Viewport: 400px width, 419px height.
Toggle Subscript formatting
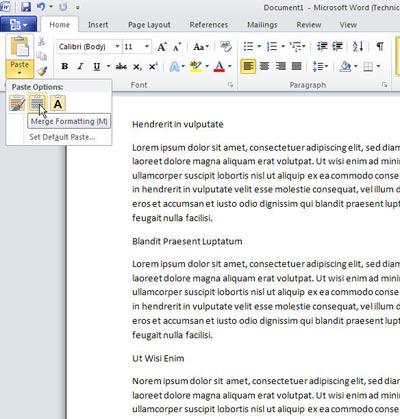click(x=137, y=66)
